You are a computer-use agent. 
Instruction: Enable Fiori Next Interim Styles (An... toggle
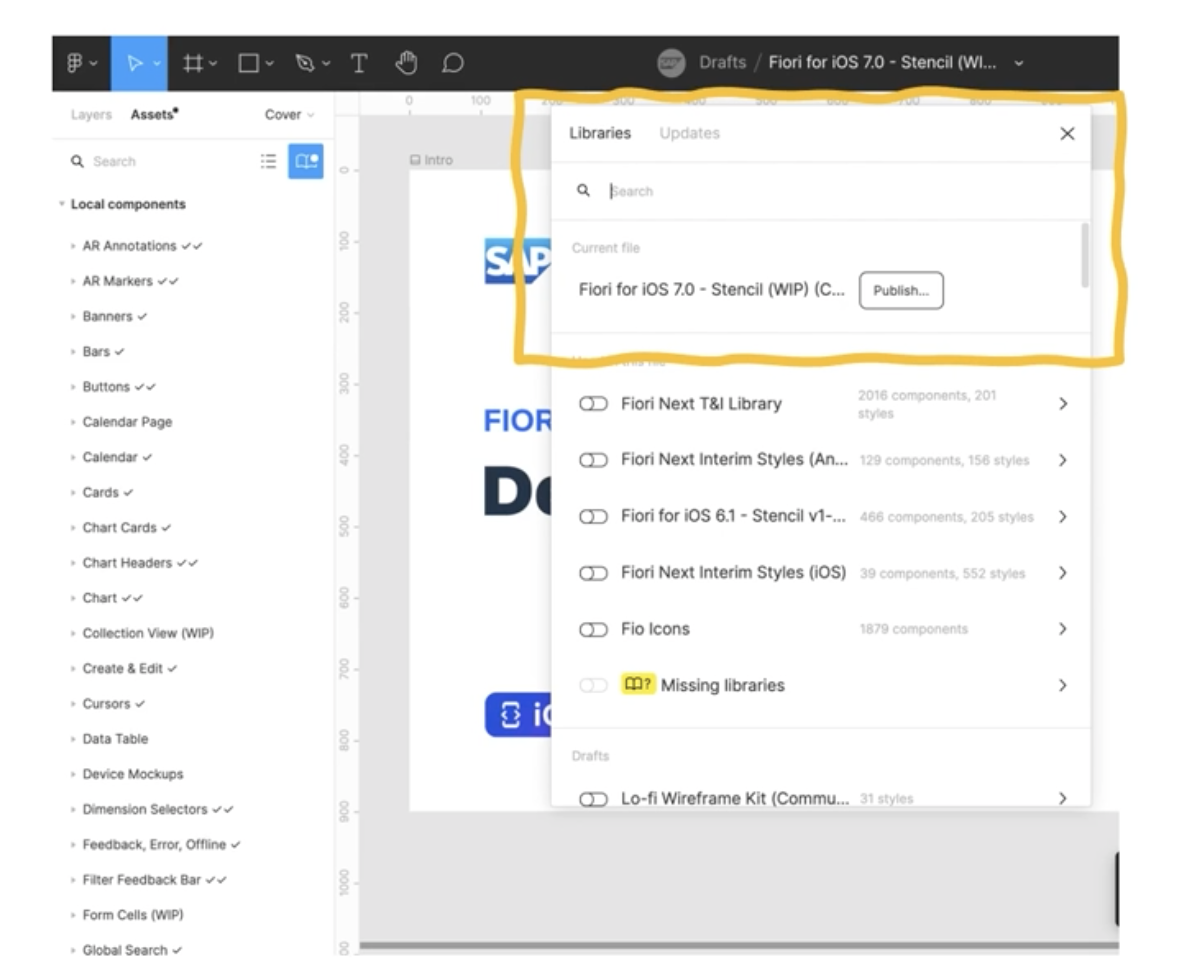pyautogui.click(x=594, y=460)
